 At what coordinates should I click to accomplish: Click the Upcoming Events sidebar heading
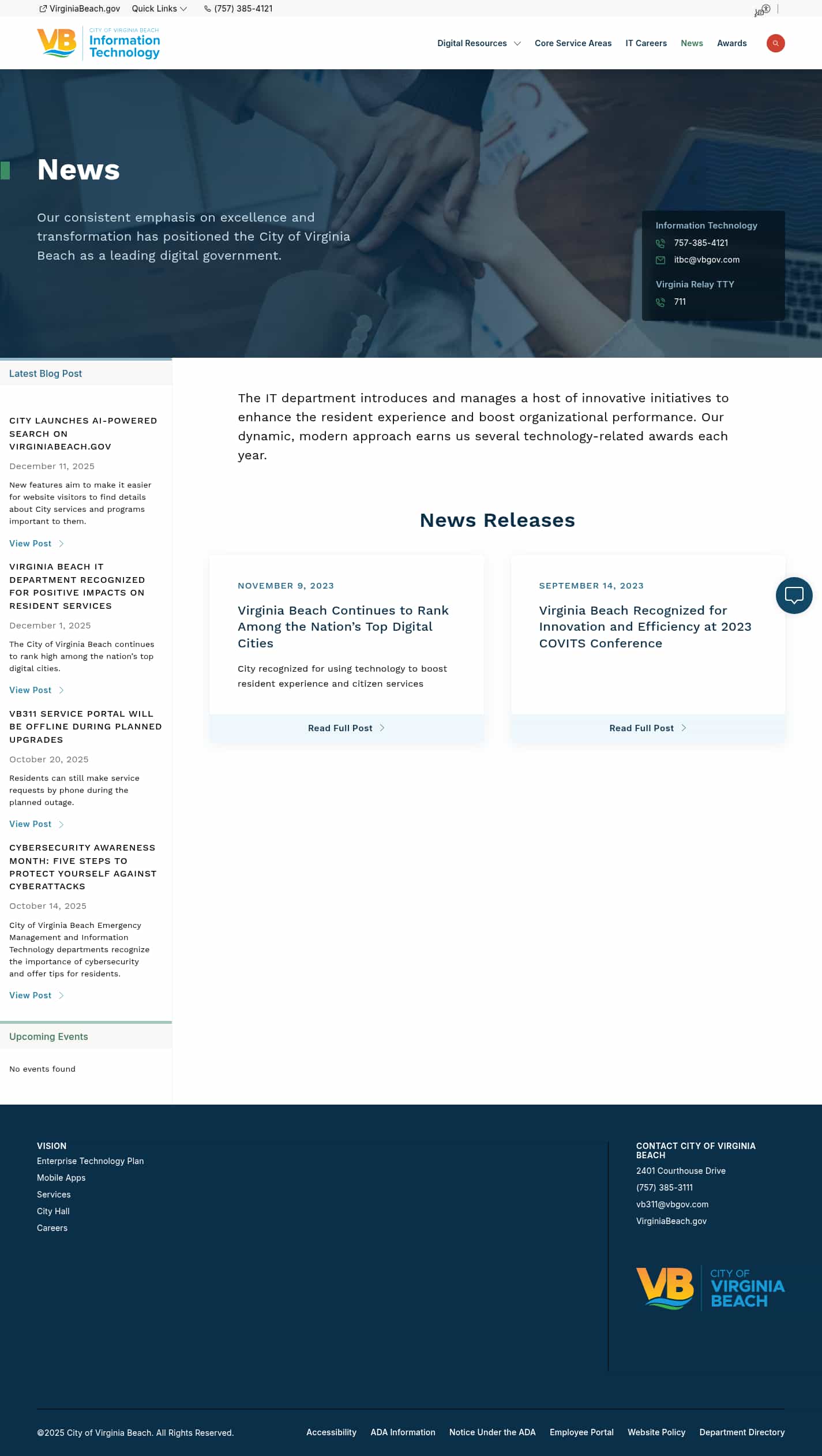(48, 1036)
